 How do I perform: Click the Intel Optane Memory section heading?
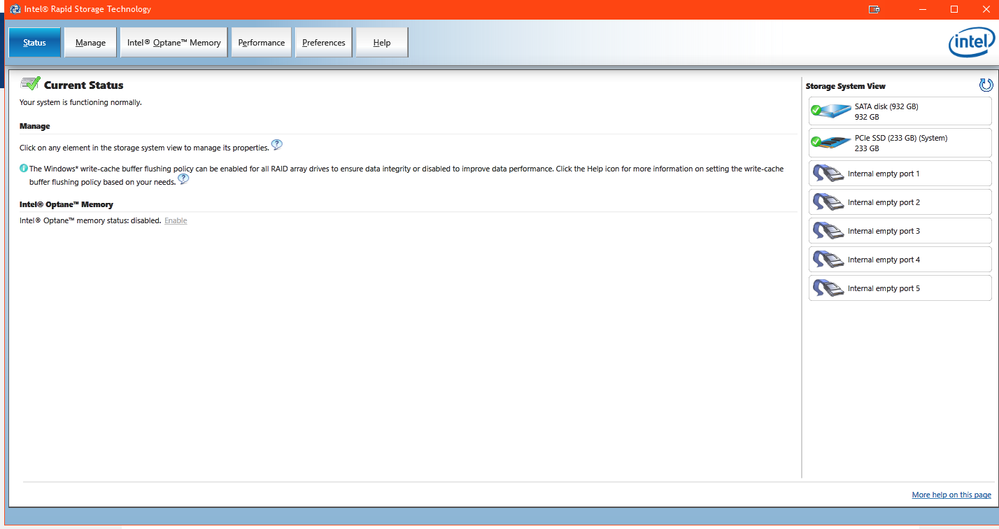(66, 205)
